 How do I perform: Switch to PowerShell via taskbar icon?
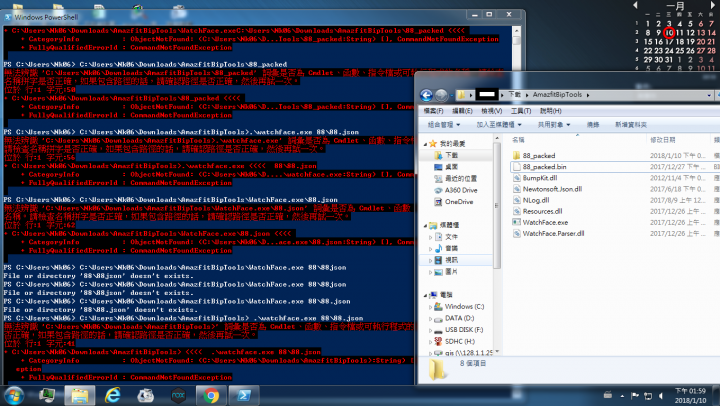(244, 395)
